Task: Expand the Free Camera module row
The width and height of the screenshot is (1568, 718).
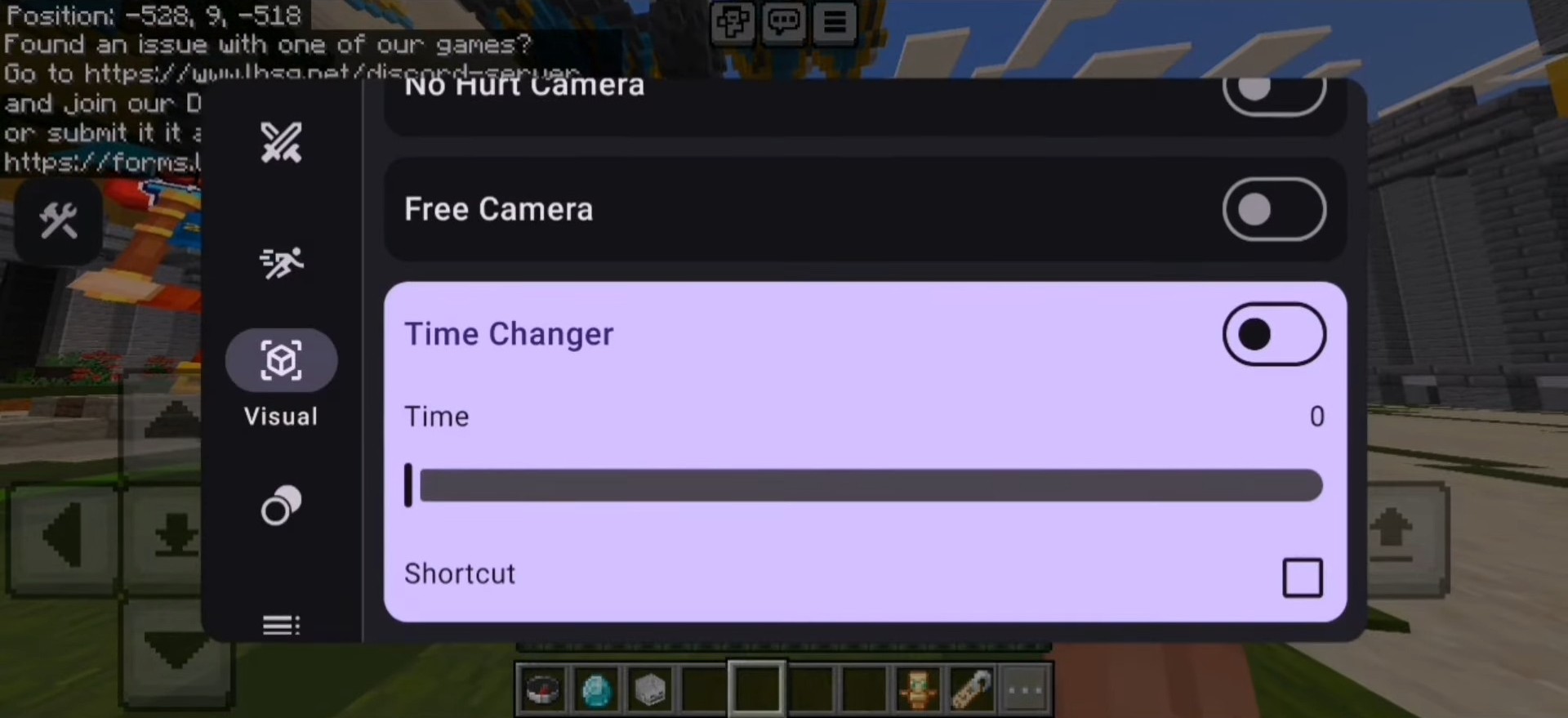Action: pyautogui.click(x=865, y=209)
